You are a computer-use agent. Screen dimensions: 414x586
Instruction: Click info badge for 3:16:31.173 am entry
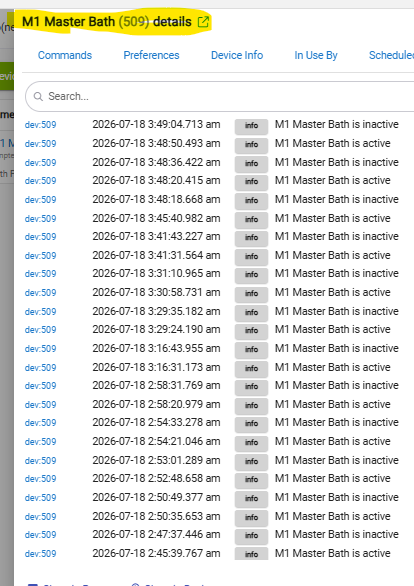tap(251, 369)
